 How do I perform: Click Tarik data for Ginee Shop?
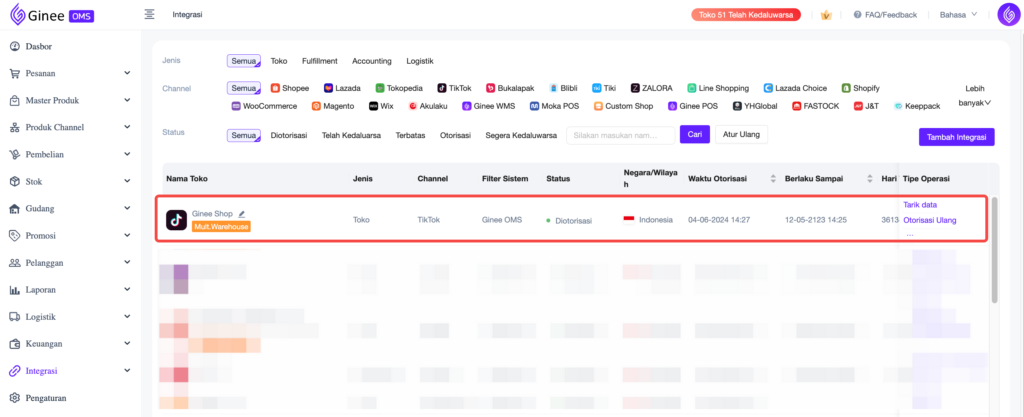point(920,205)
